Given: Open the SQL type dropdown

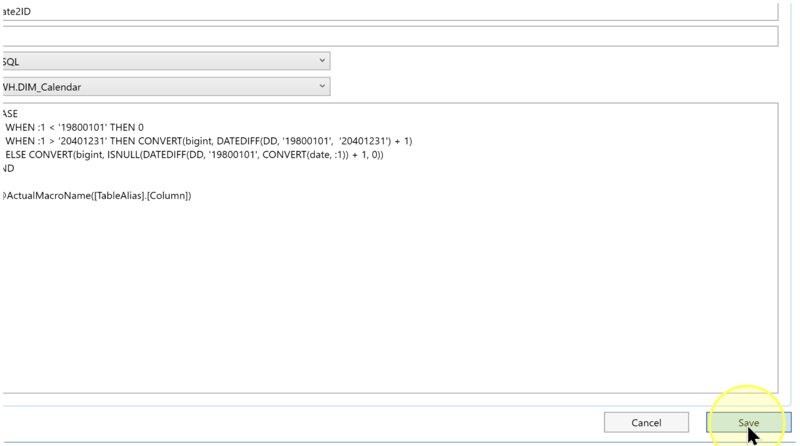Looking at the screenshot, I should (x=165, y=61).
